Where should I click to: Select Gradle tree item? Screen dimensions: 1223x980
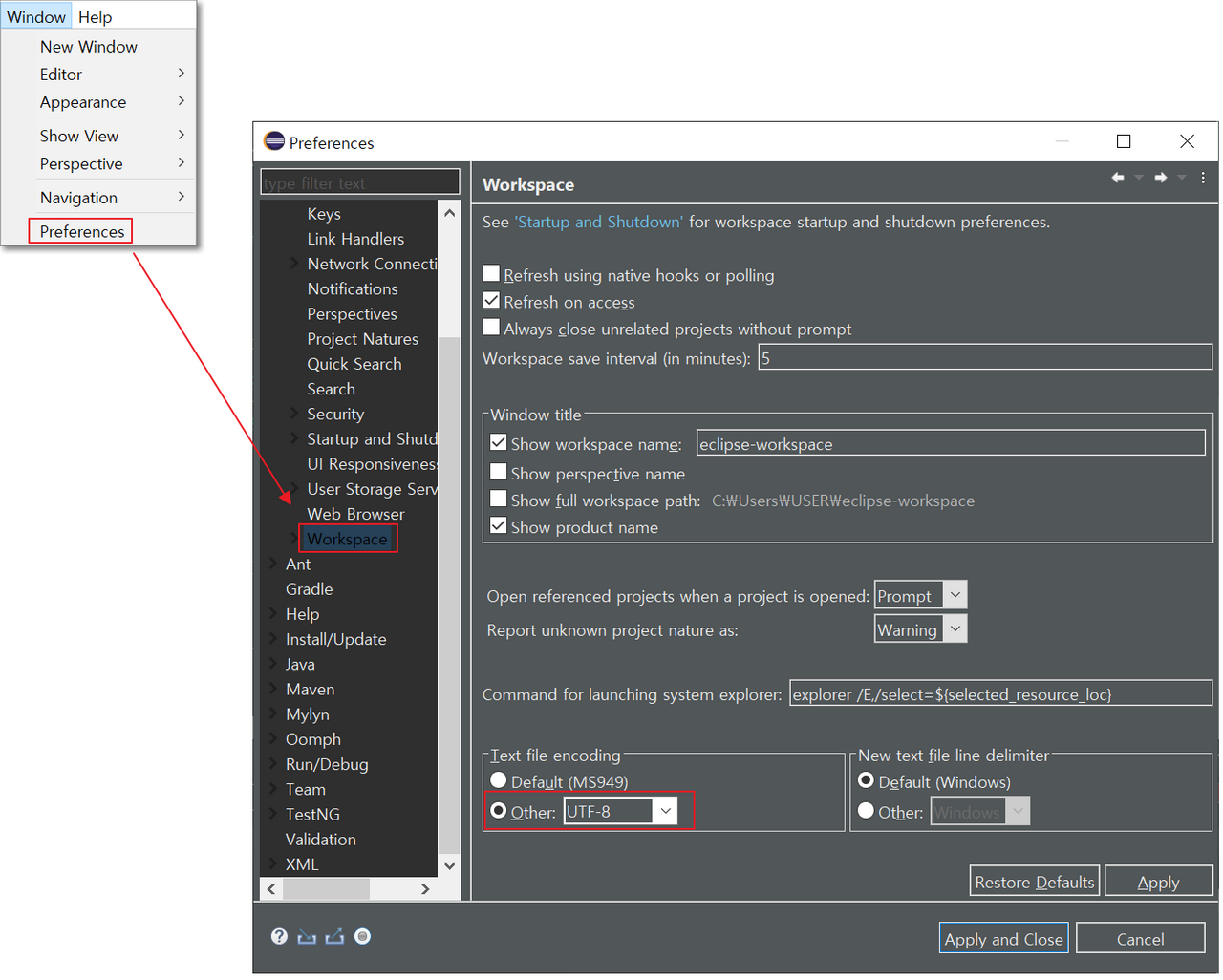click(309, 588)
